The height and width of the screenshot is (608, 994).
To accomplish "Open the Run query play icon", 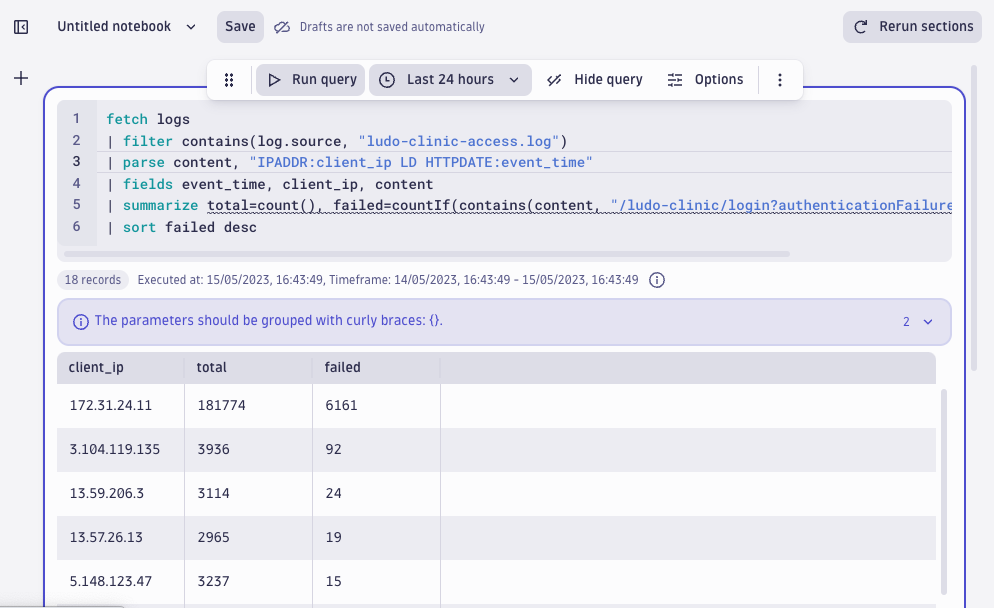I will point(273,80).
